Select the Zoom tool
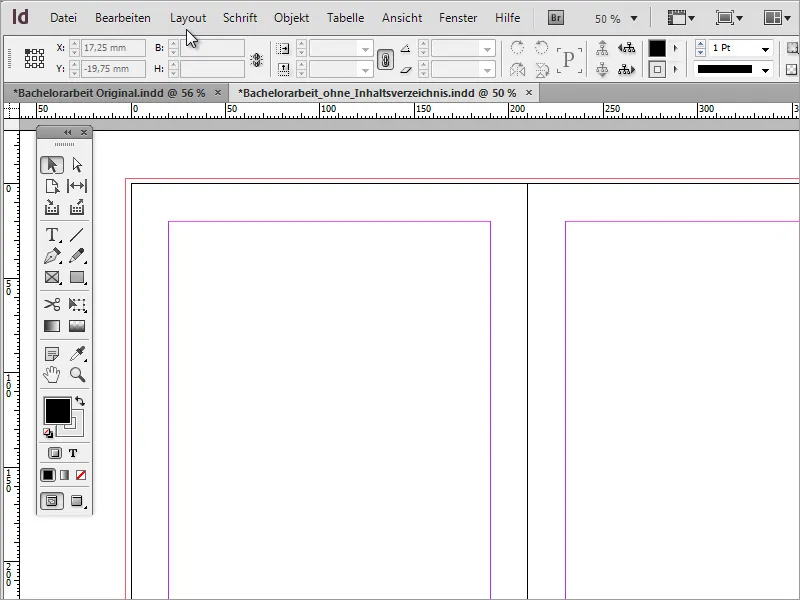This screenshot has width=800, height=600. pos(78,375)
